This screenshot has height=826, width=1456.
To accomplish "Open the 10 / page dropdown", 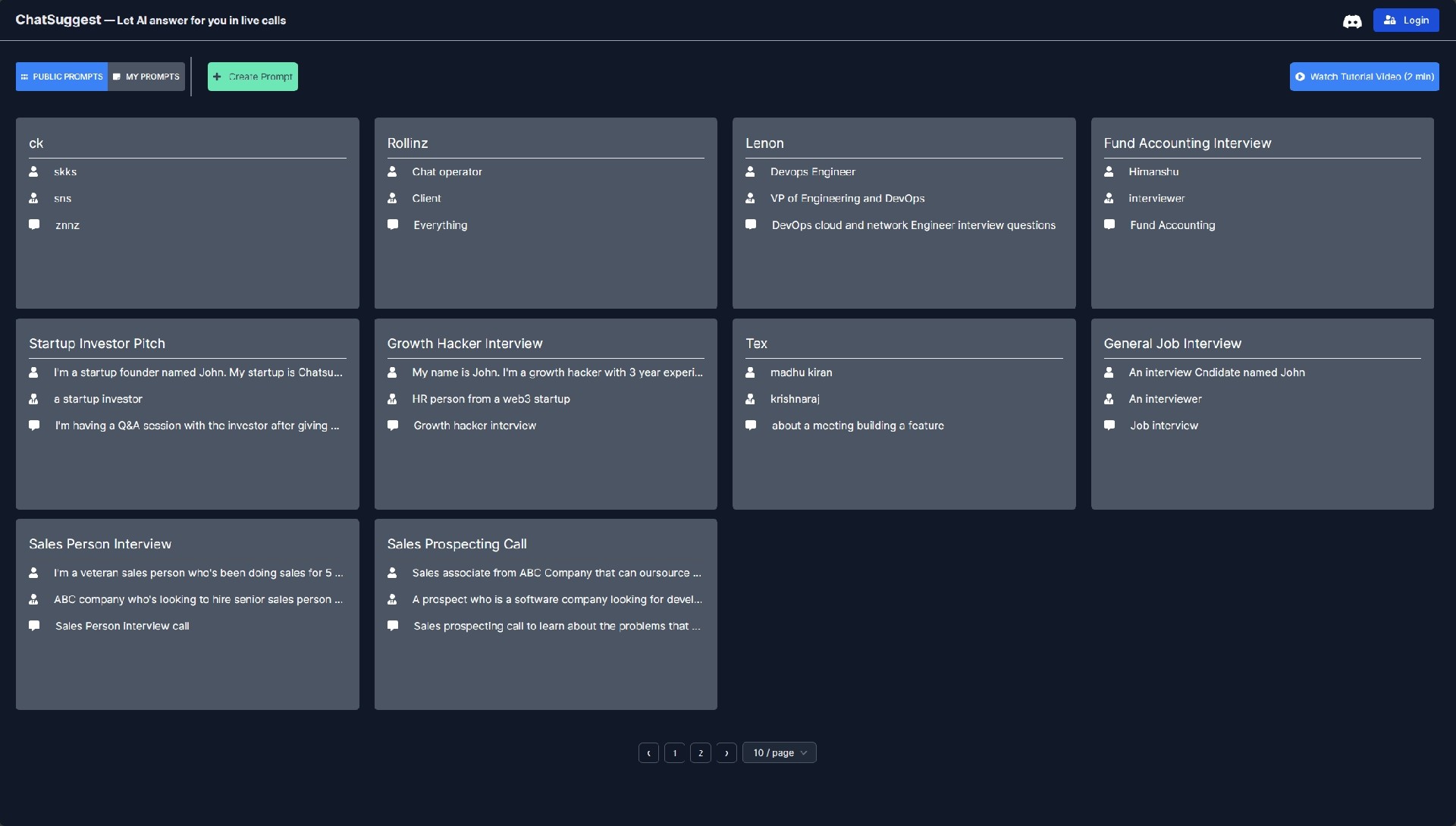I will pos(779,752).
